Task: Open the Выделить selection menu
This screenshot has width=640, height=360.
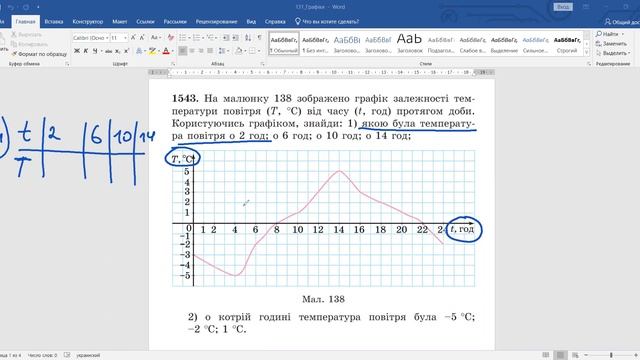Action: click(x=612, y=53)
